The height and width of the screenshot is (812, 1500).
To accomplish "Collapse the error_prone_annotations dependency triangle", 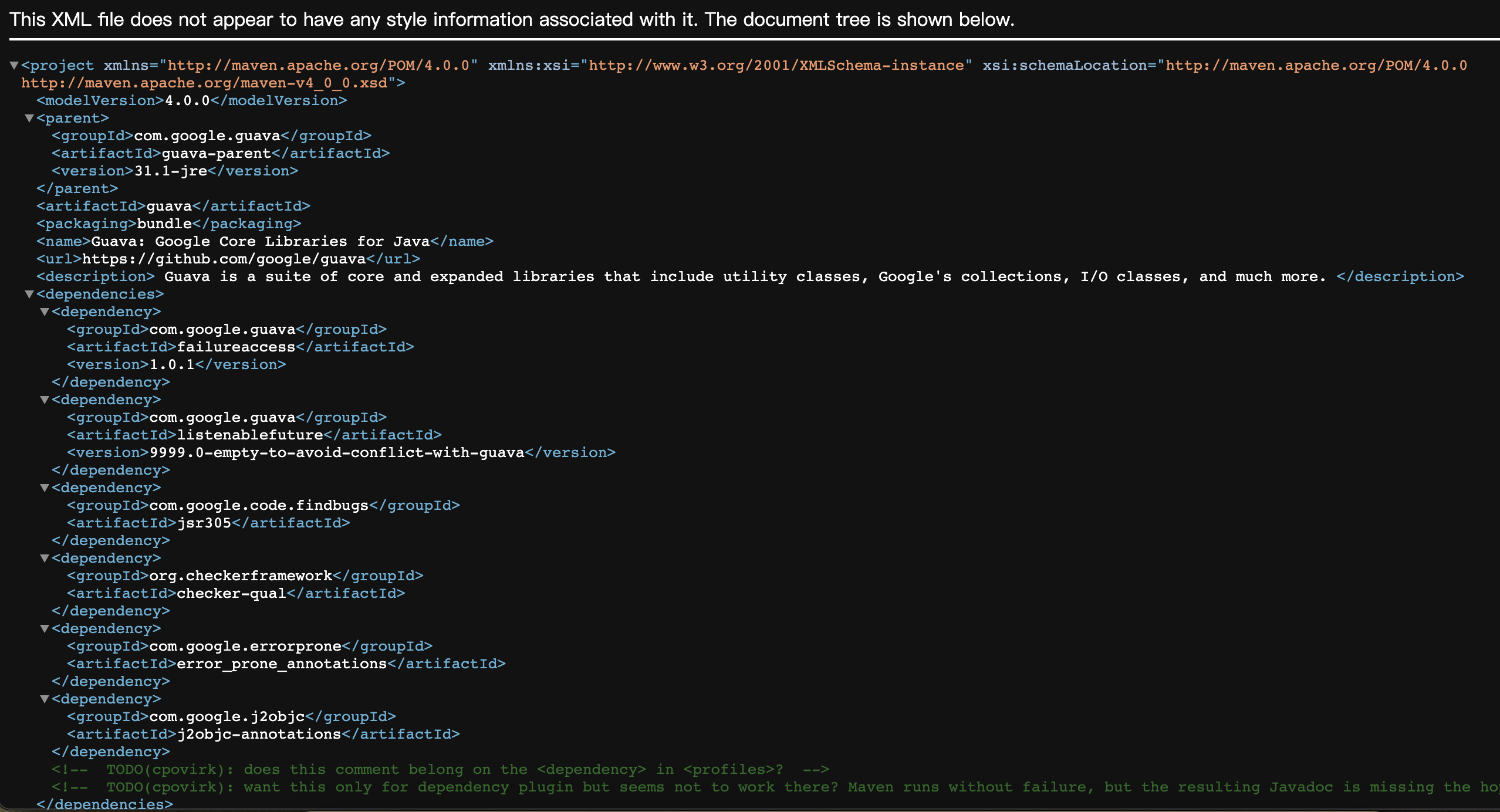I will pos(45,628).
